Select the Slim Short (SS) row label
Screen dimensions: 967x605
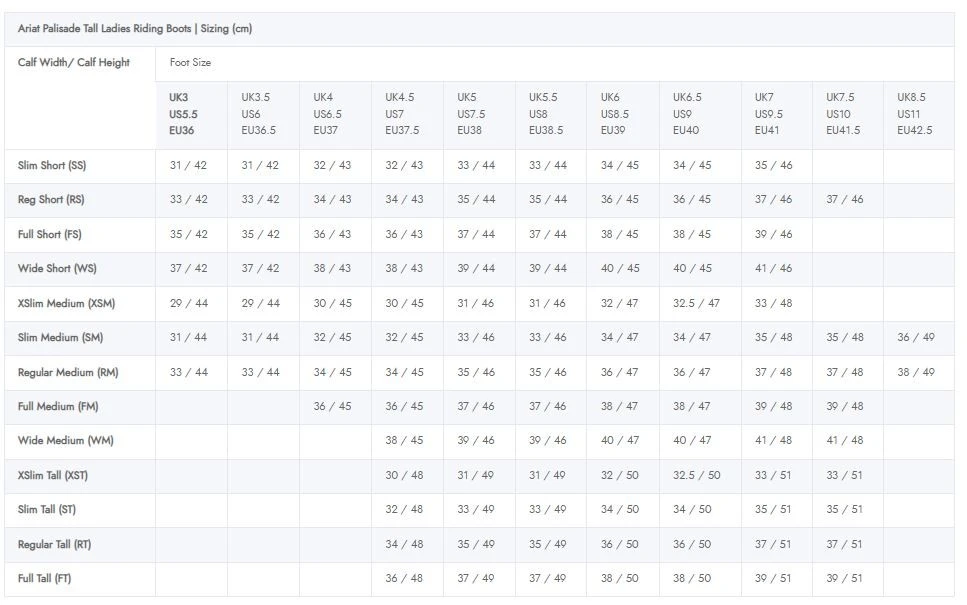tap(52, 165)
